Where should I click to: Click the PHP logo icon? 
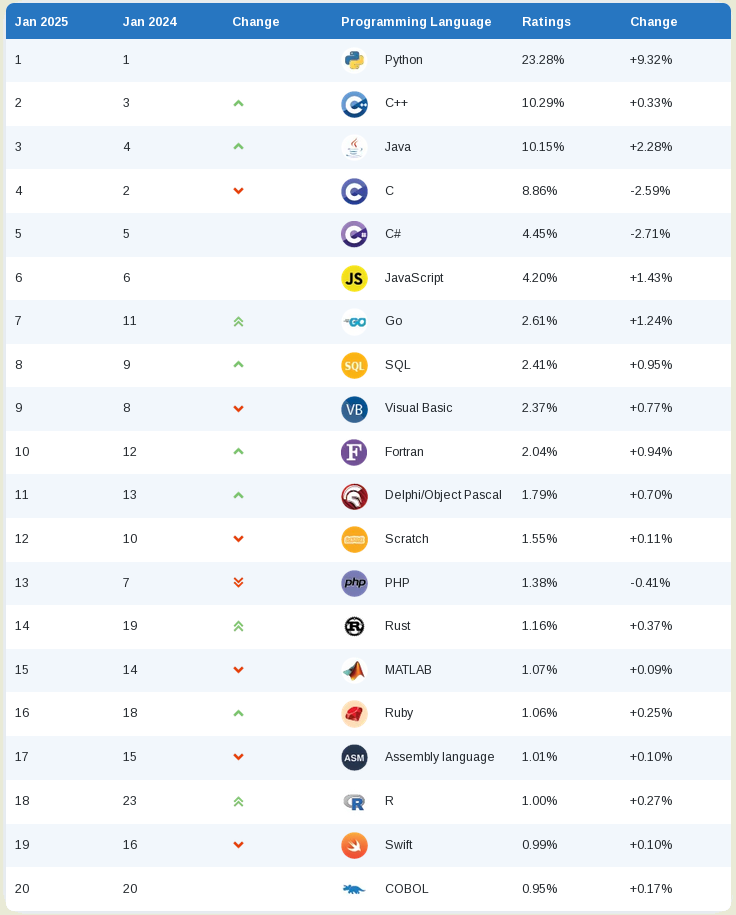pyautogui.click(x=354, y=583)
